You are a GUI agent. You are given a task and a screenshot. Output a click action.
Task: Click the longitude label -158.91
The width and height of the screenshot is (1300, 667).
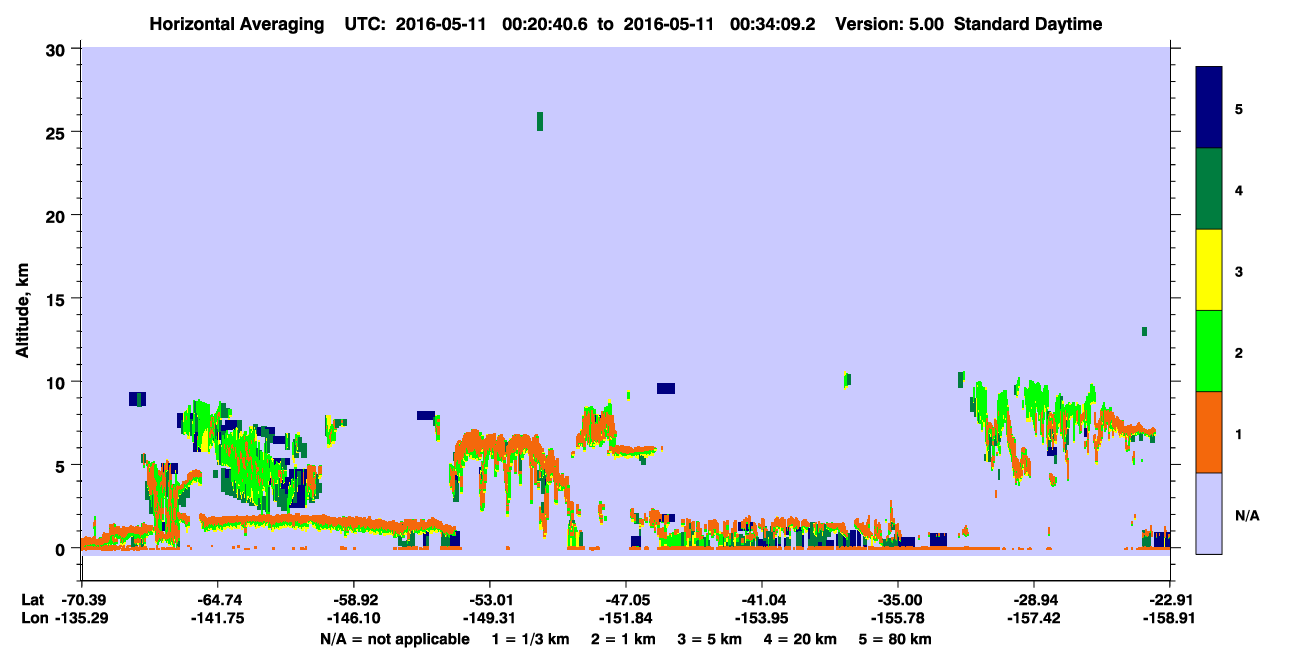(1169, 619)
